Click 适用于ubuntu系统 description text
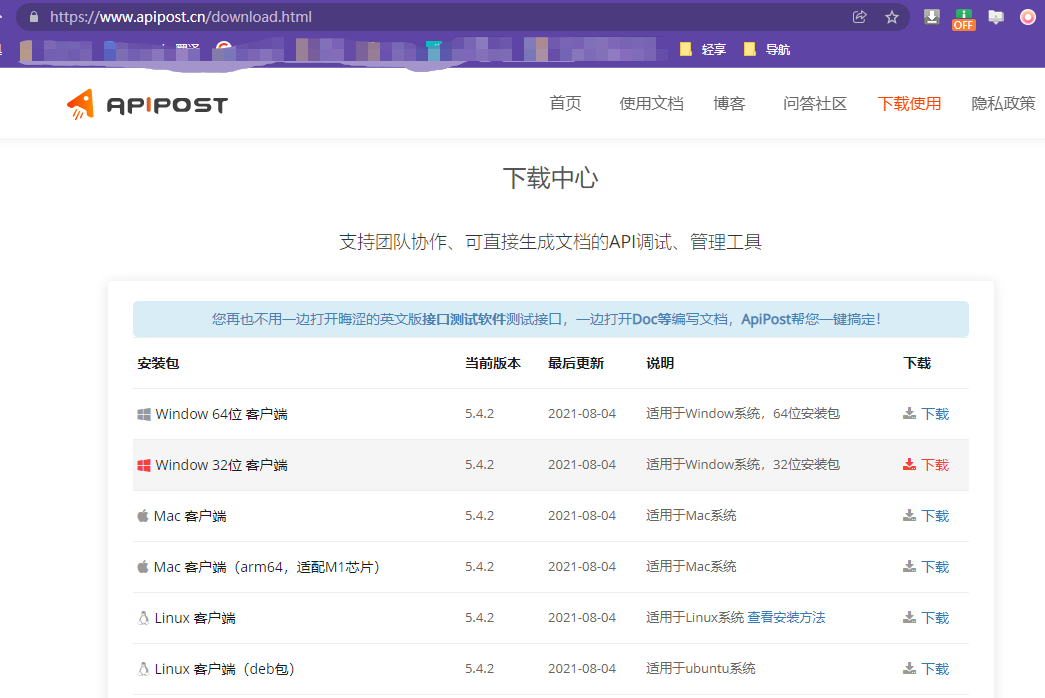This screenshot has width=1045, height=698. [700, 668]
